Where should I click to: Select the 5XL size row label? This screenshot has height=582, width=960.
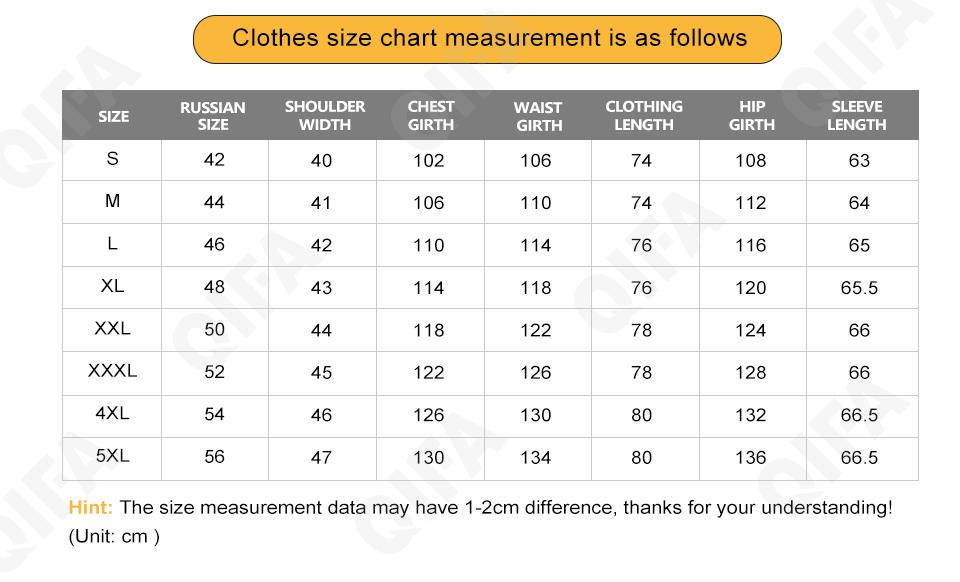point(112,456)
